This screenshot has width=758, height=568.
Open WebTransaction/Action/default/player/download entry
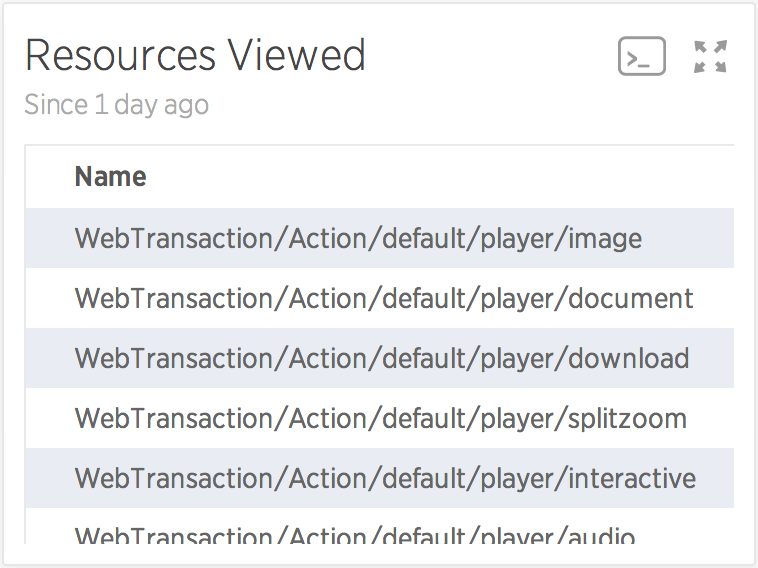(382, 358)
